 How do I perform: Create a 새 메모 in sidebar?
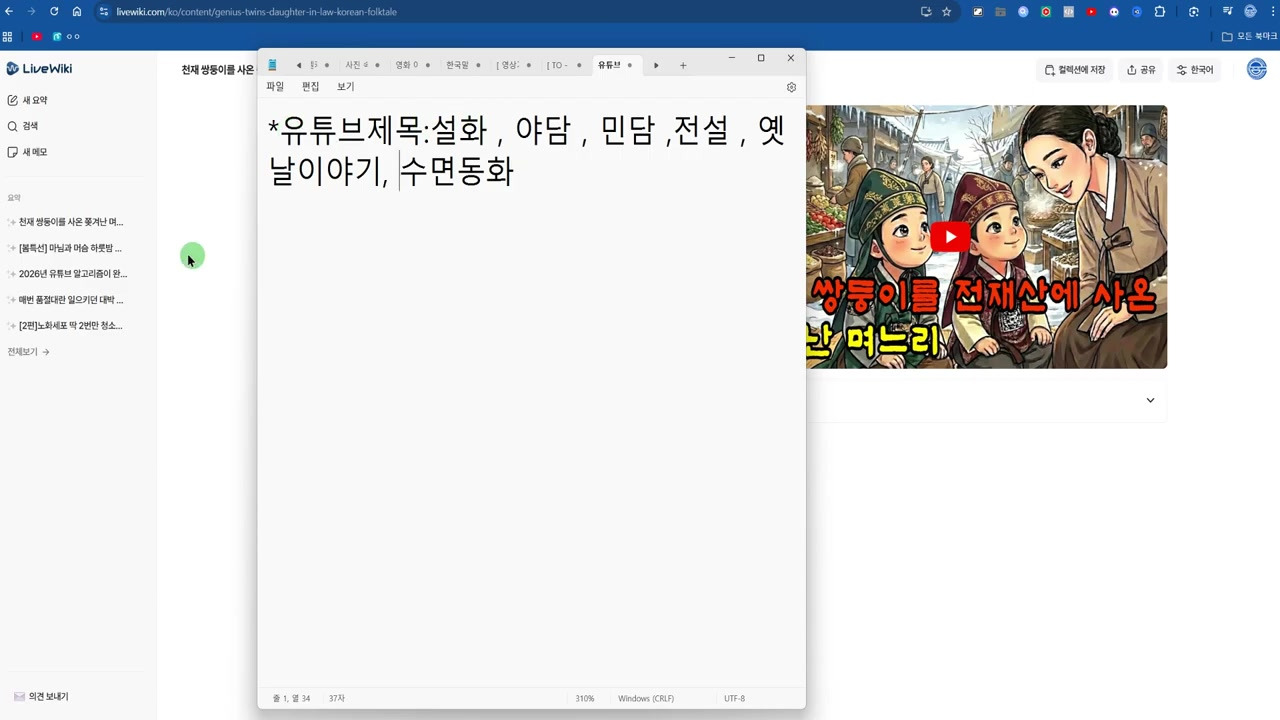(x=28, y=152)
